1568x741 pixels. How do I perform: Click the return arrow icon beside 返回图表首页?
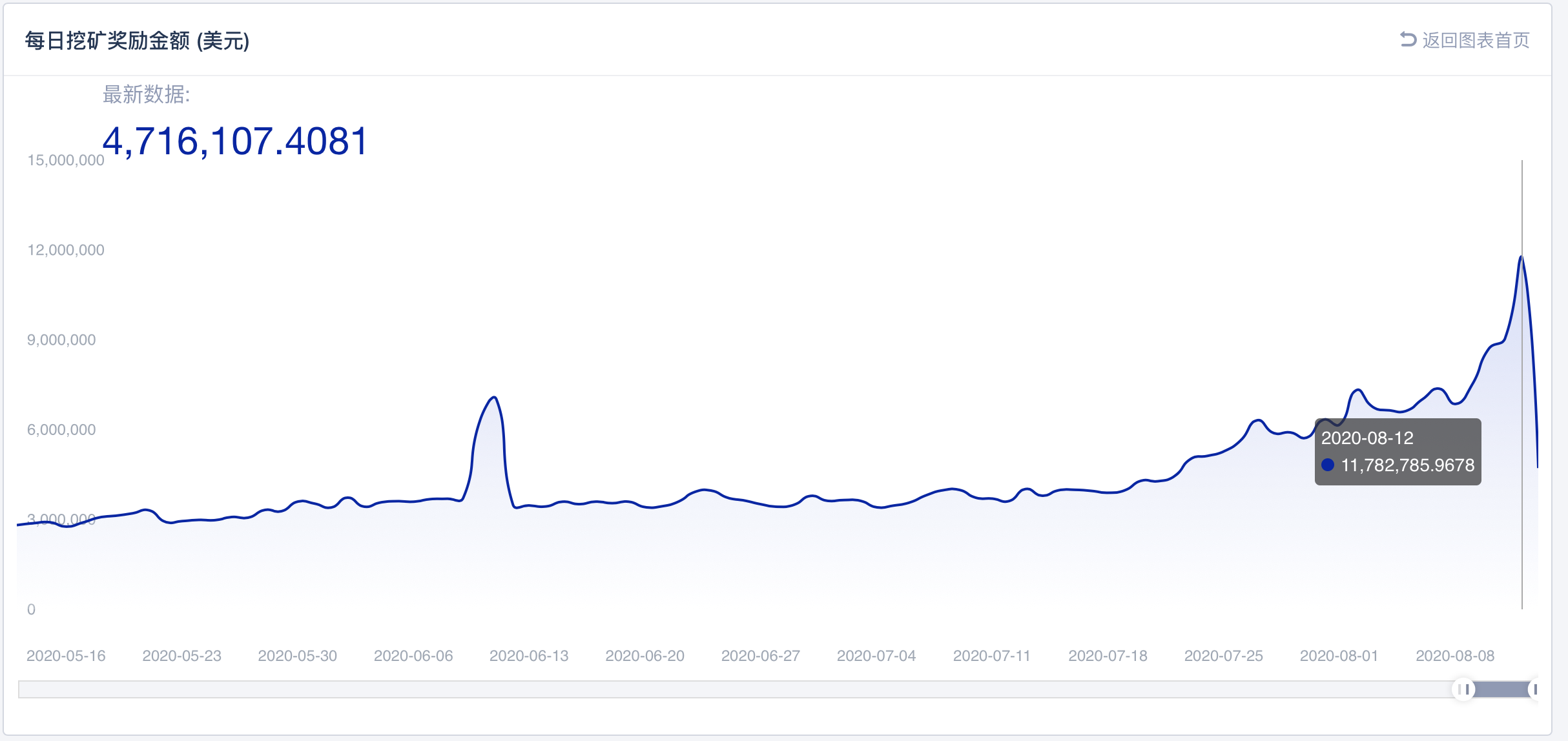tap(1408, 40)
